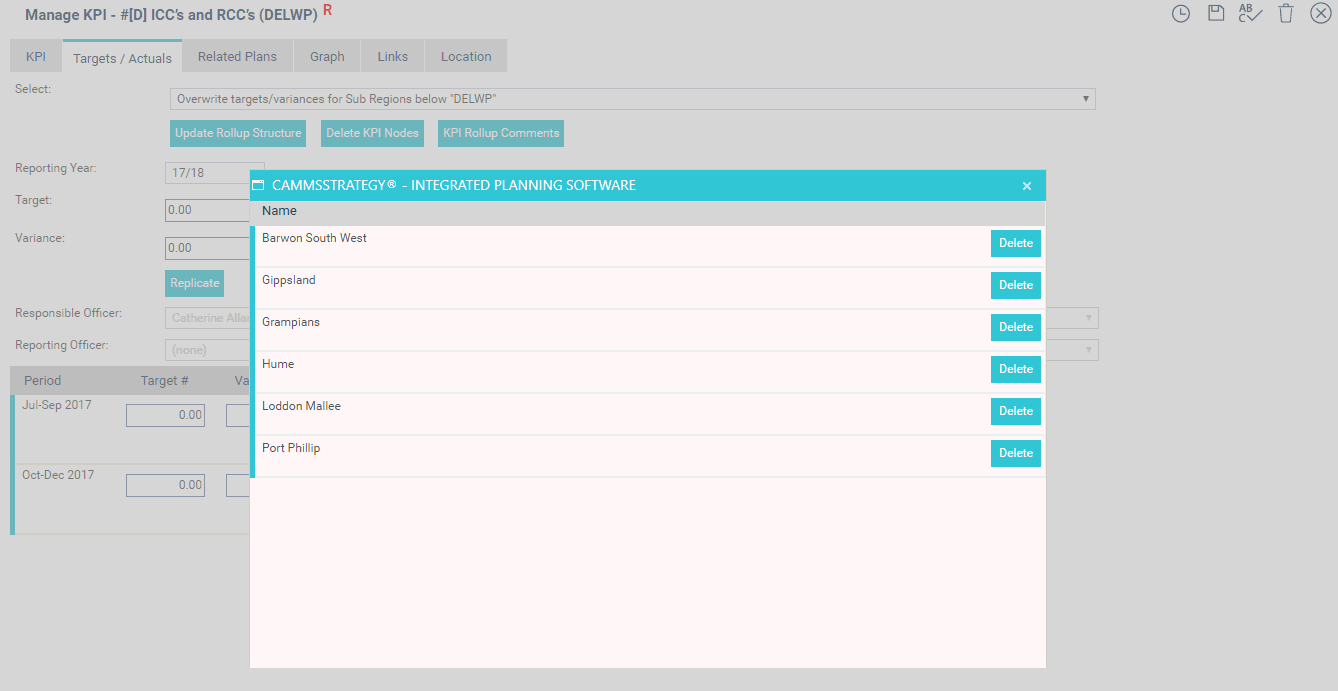The height and width of the screenshot is (691, 1338).
Task: Click the Jul-Sep 2017 Target input field
Action: (x=165, y=415)
